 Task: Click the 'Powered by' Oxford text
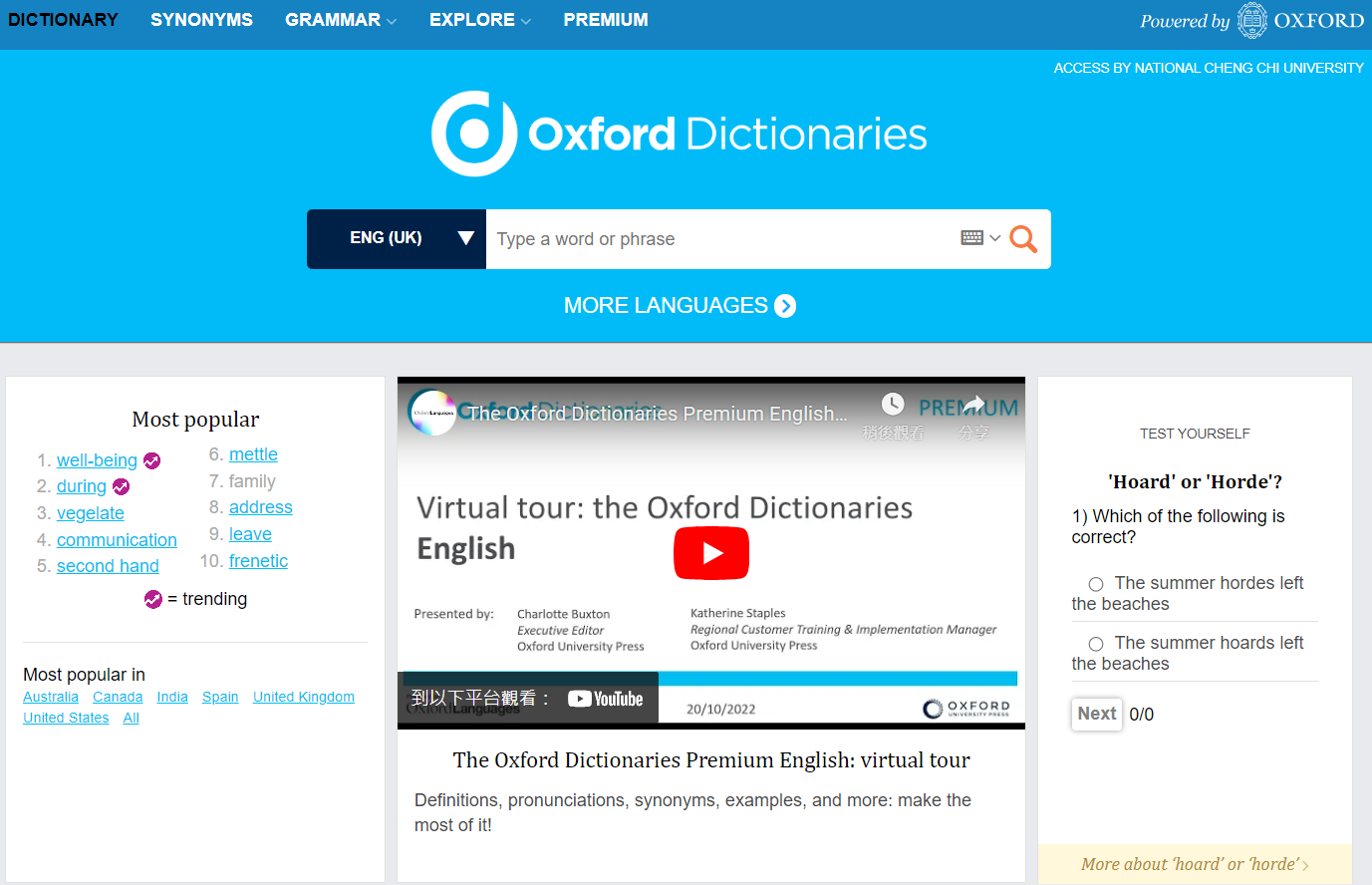(1185, 21)
